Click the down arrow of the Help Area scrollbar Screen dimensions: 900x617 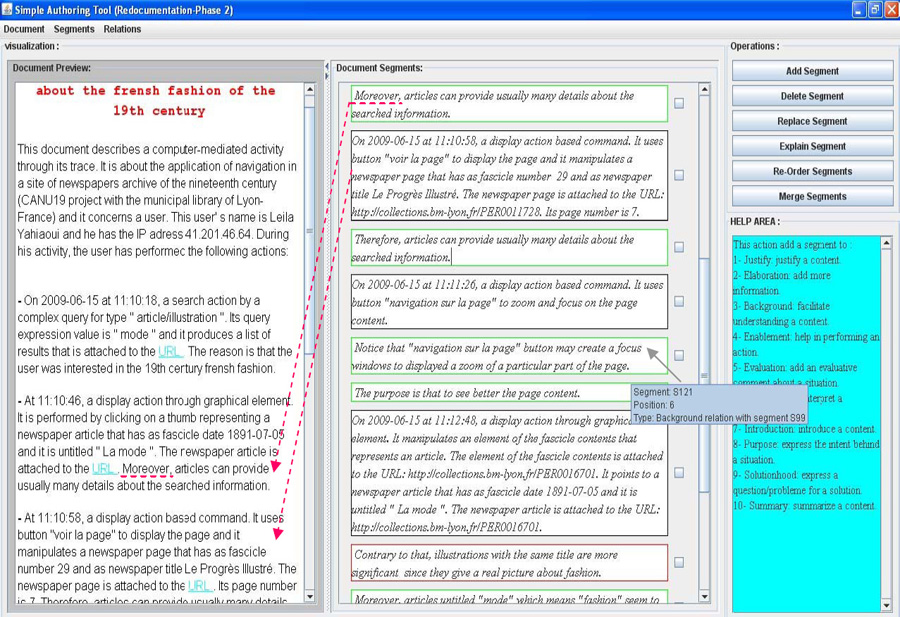(x=886, y=606)
